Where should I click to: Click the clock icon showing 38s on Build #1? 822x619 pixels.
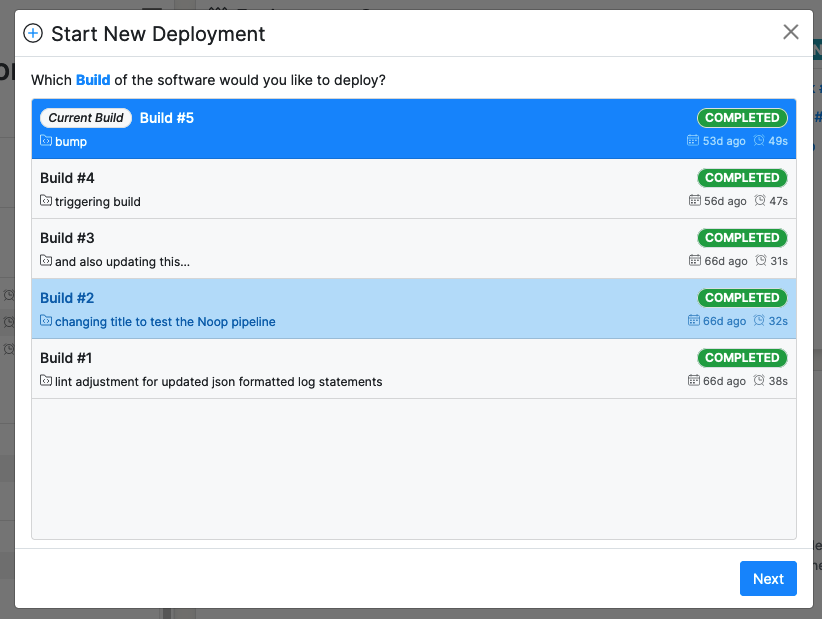click(758, 381)
